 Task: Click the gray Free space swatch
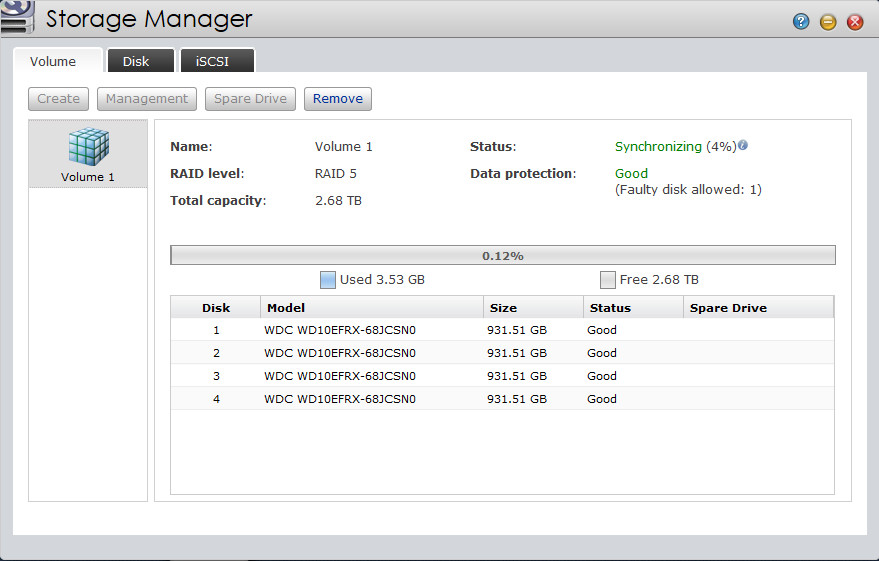click(x=608, y=280)
